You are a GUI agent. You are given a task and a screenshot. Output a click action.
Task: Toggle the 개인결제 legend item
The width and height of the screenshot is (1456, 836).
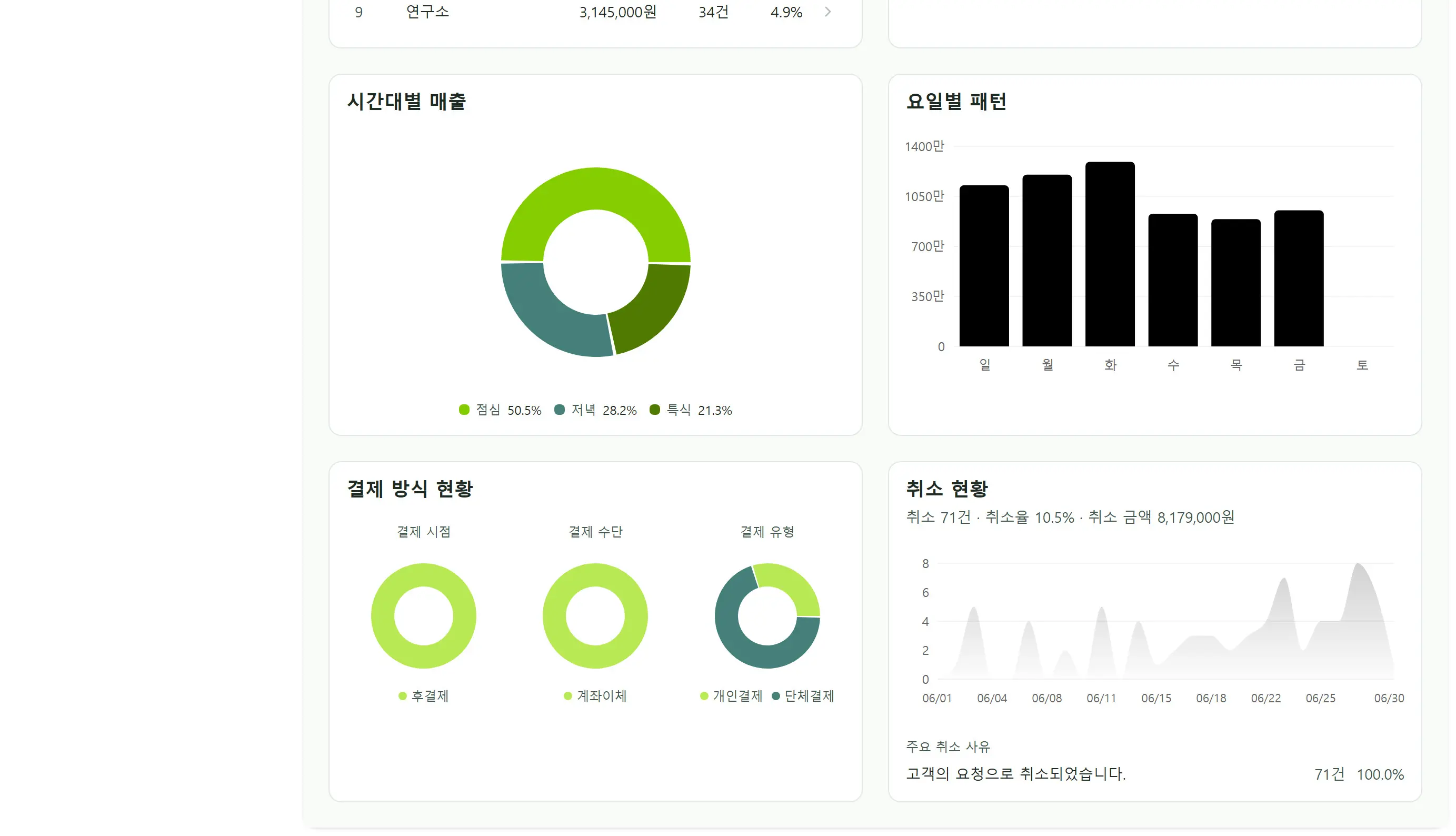[732, 696]
